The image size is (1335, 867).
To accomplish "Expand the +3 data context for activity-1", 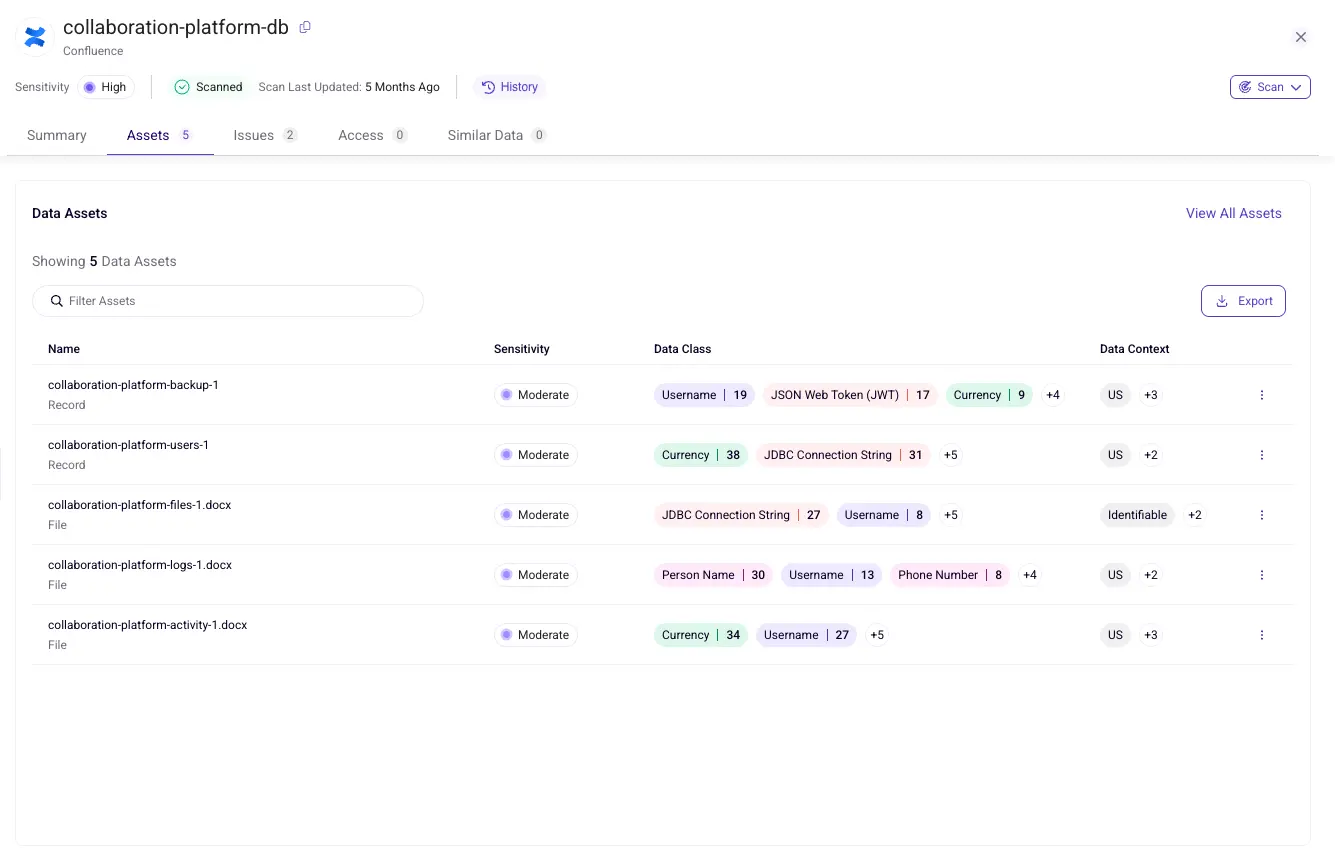I will [1150, 634].
